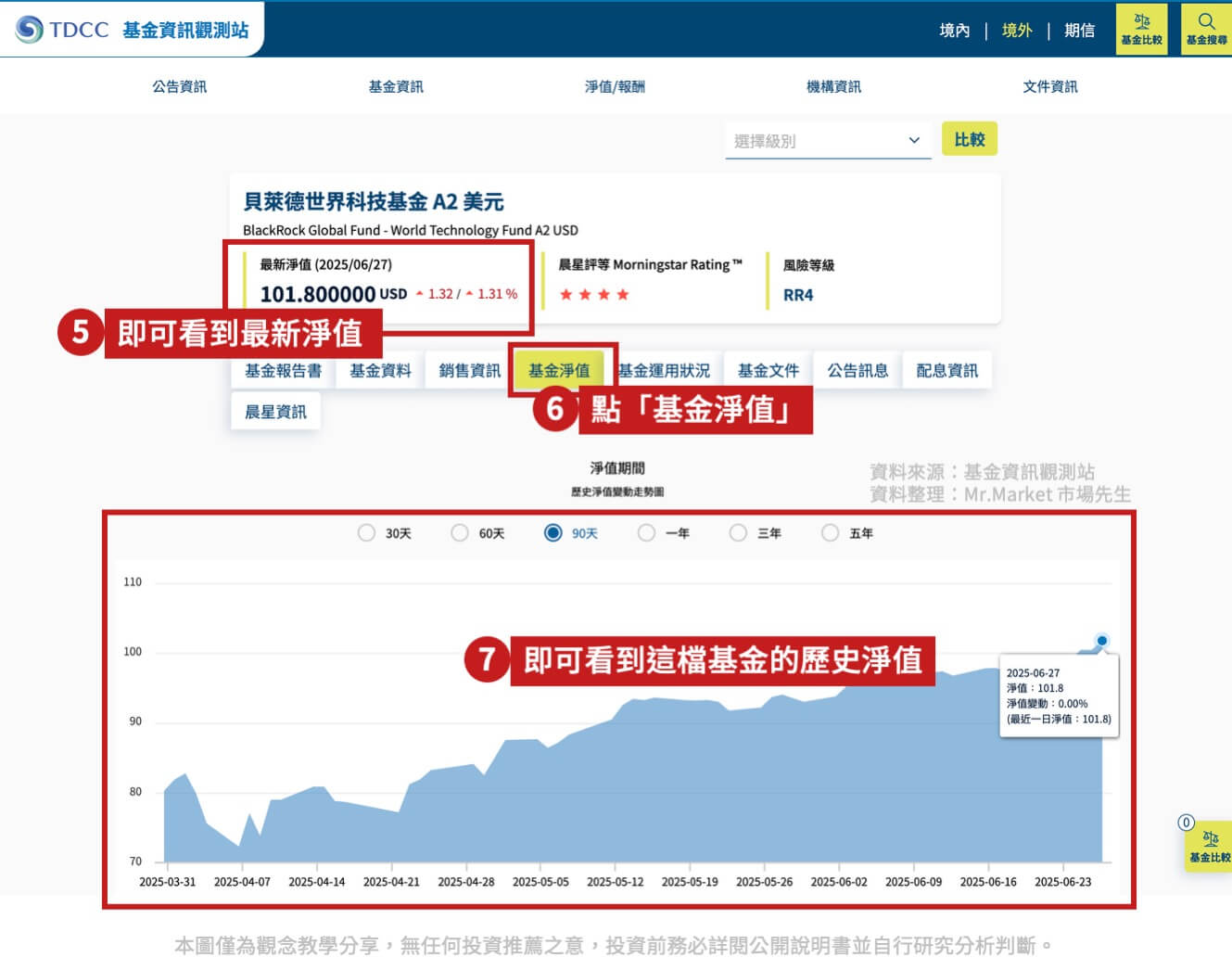The height and width of the screenshot is (970, 1232).
Task: Click the Morningstar four-star rating
Action: point(594,295)
